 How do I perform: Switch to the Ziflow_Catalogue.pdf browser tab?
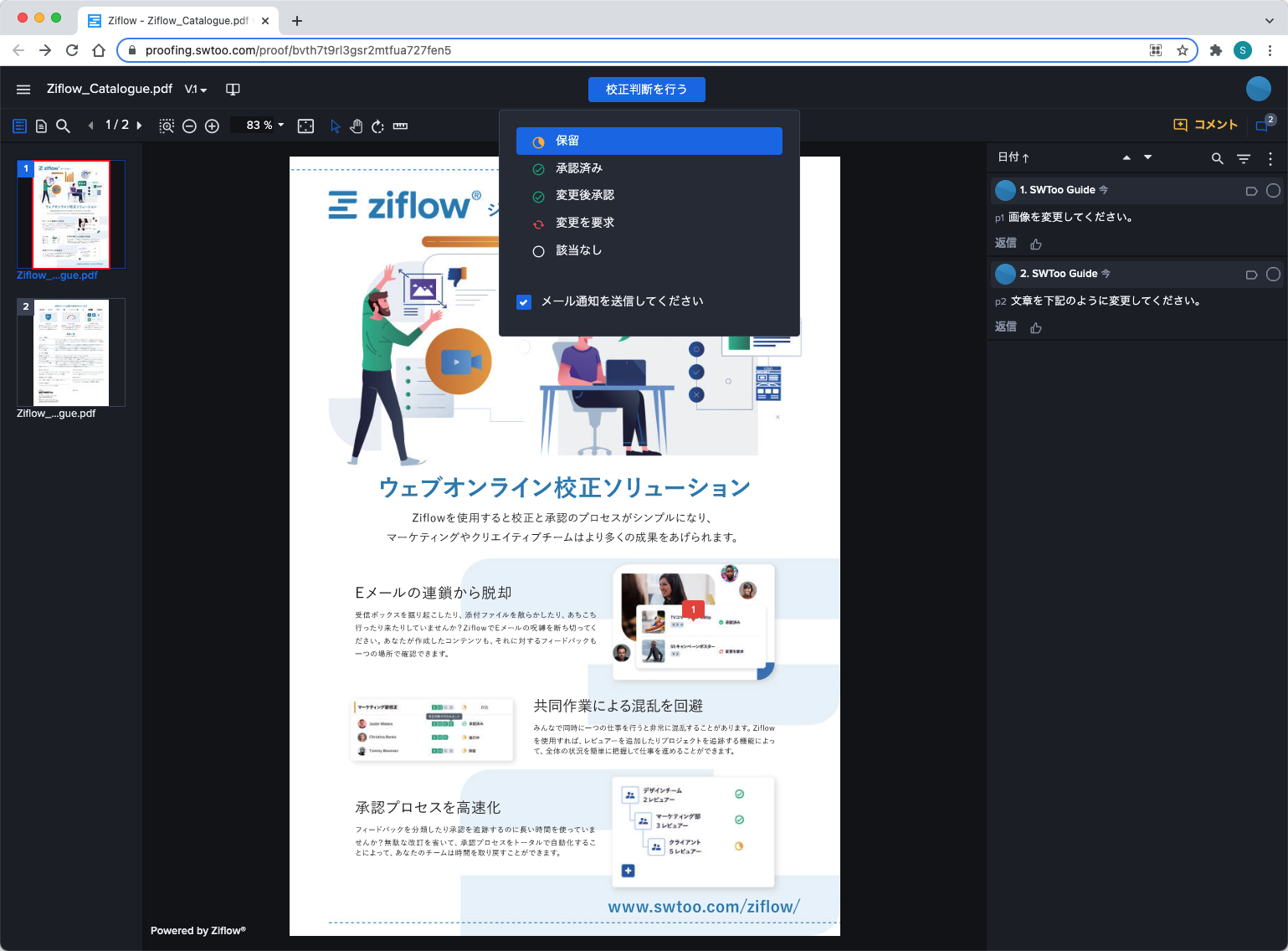178,20
